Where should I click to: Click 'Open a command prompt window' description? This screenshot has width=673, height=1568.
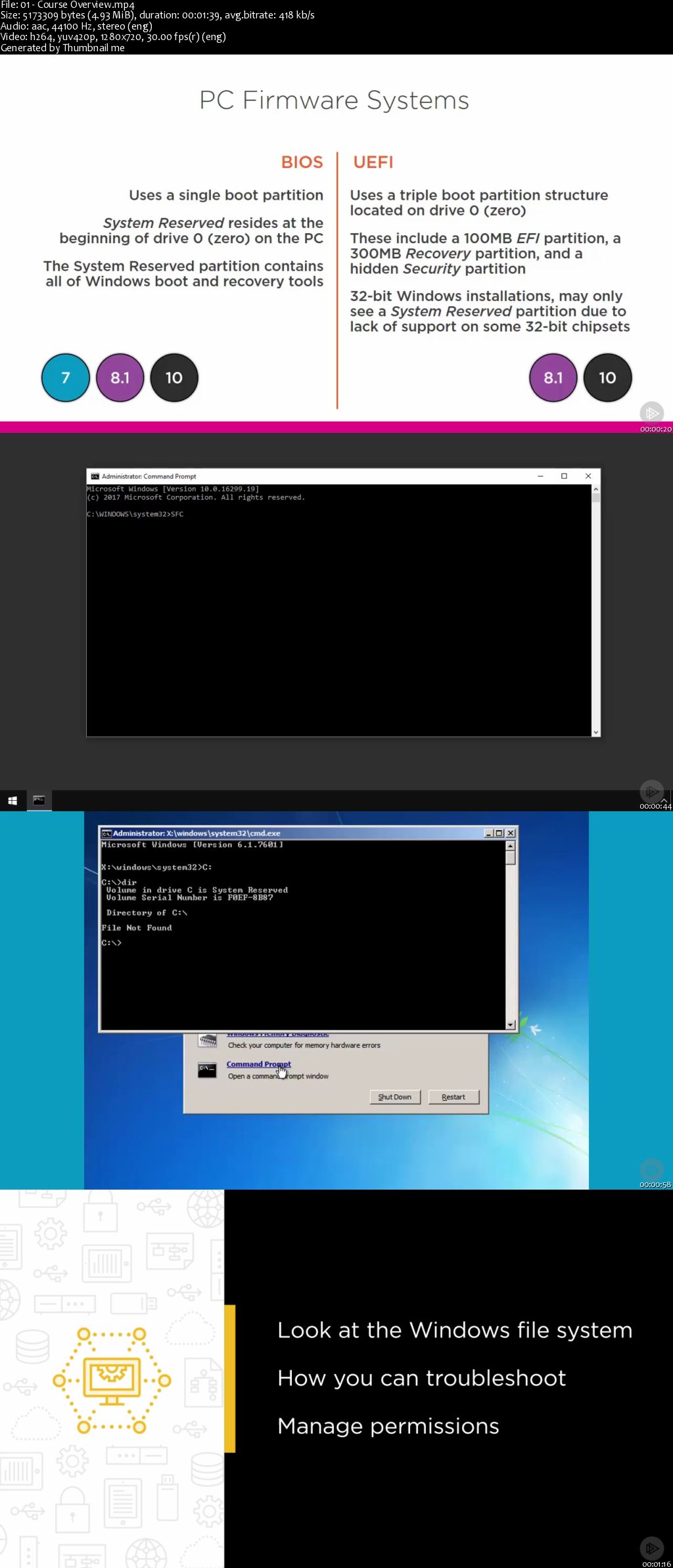coord(278,1077)
